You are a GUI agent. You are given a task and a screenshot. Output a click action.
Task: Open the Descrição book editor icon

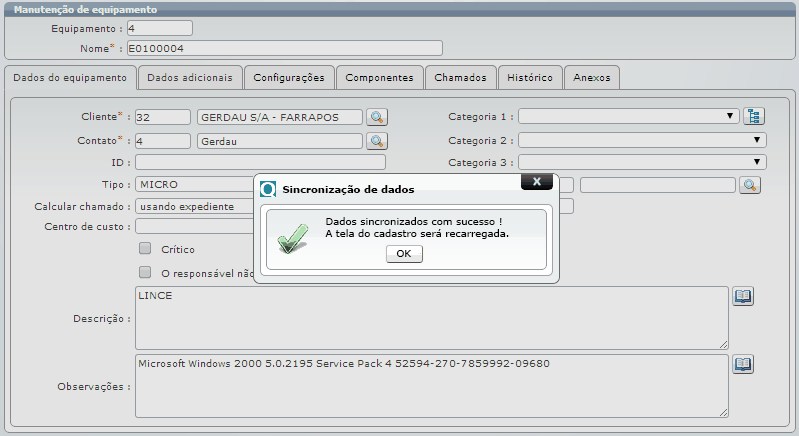point(743,297)
